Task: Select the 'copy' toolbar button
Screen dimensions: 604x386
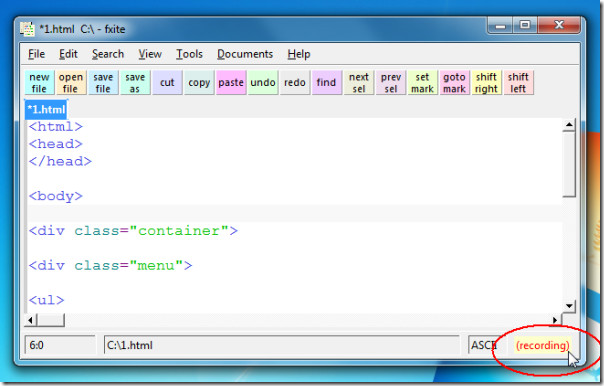Action: (199, 83)
